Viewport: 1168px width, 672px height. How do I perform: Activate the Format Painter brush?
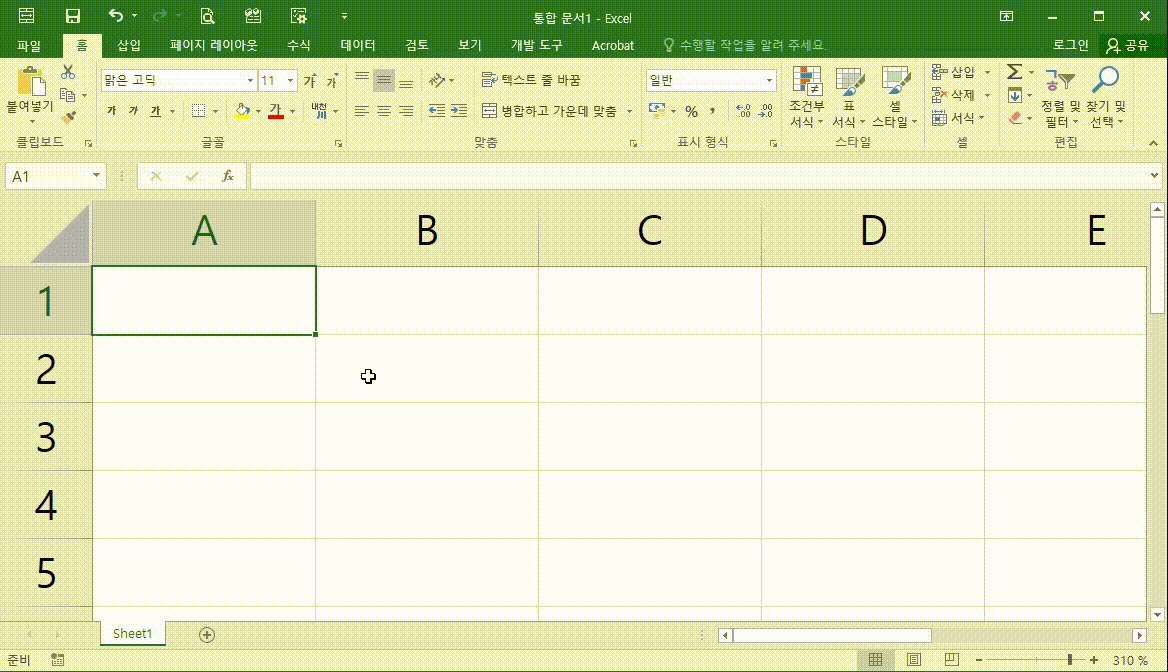(x=69, y=118)
